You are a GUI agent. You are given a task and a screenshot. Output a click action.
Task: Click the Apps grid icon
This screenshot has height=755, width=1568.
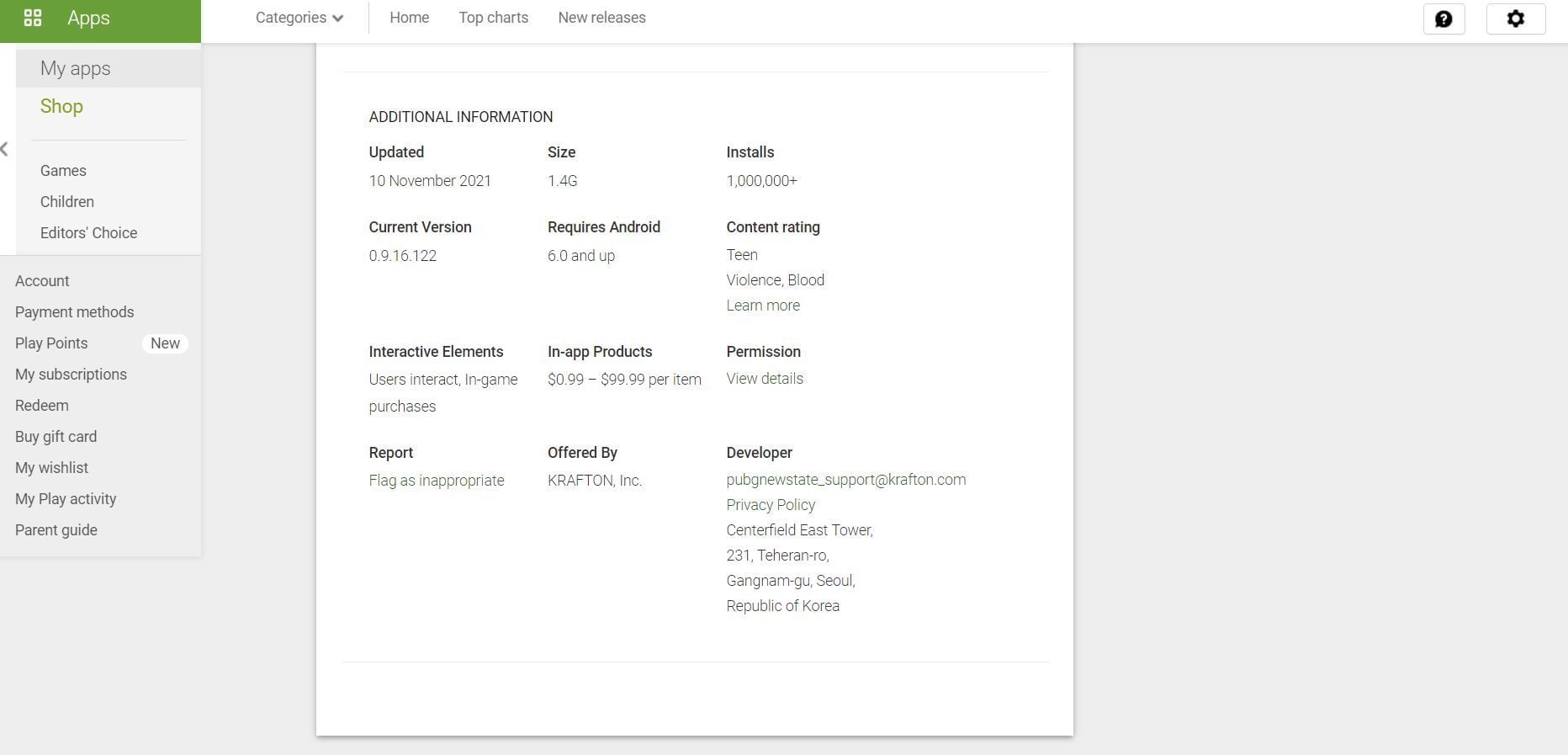coord(33,18)
